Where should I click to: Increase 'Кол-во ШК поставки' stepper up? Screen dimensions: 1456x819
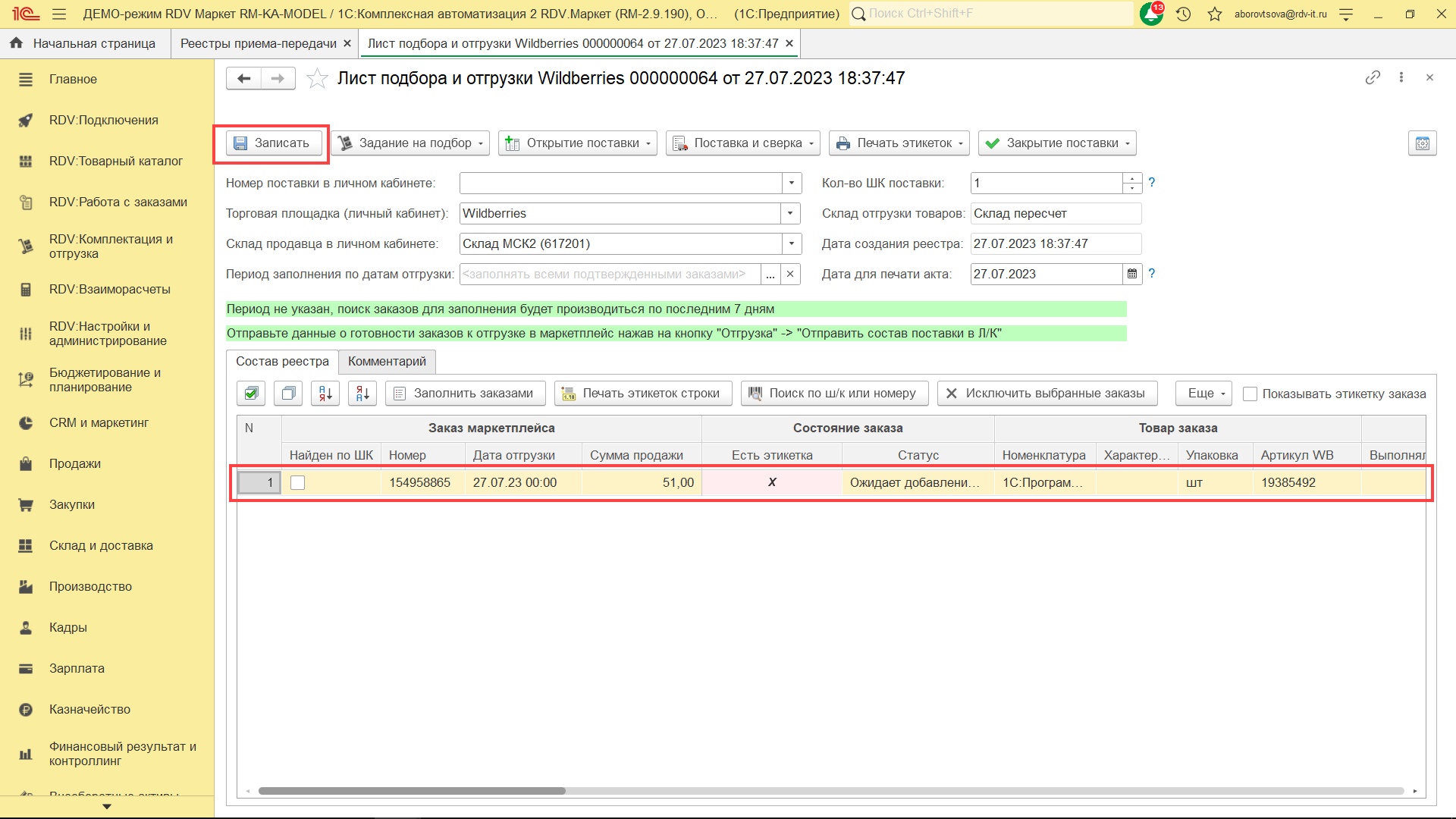click(x=1132, y=178)
